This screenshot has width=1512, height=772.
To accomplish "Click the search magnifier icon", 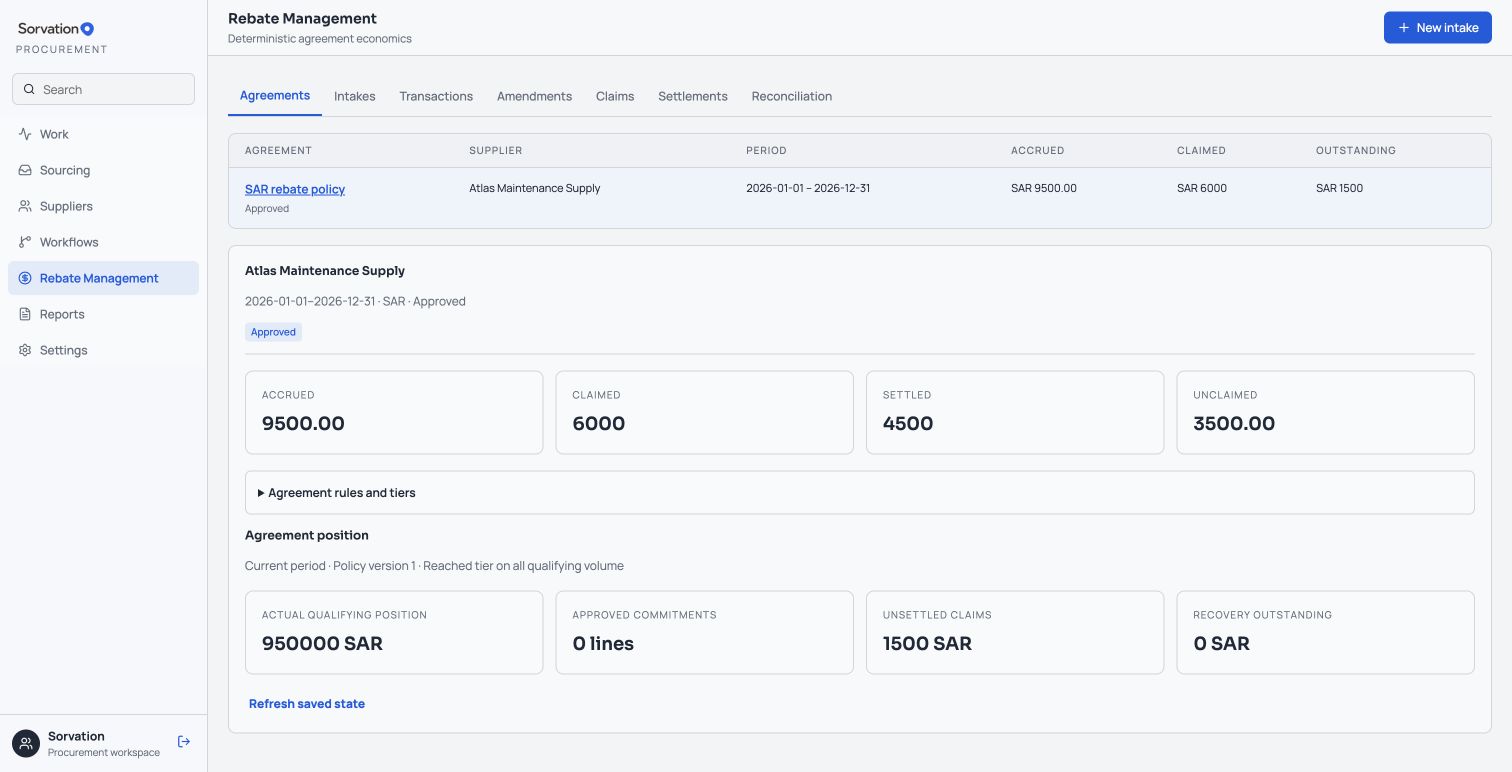I will (x=29, y=89).
